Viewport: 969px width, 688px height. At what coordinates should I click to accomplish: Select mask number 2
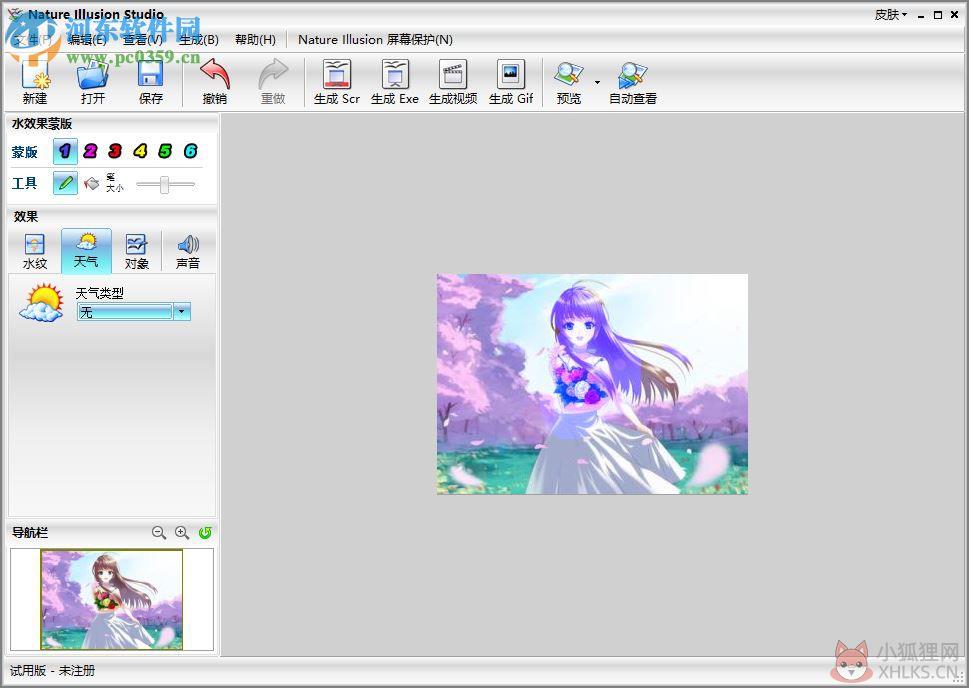(90, 151)
